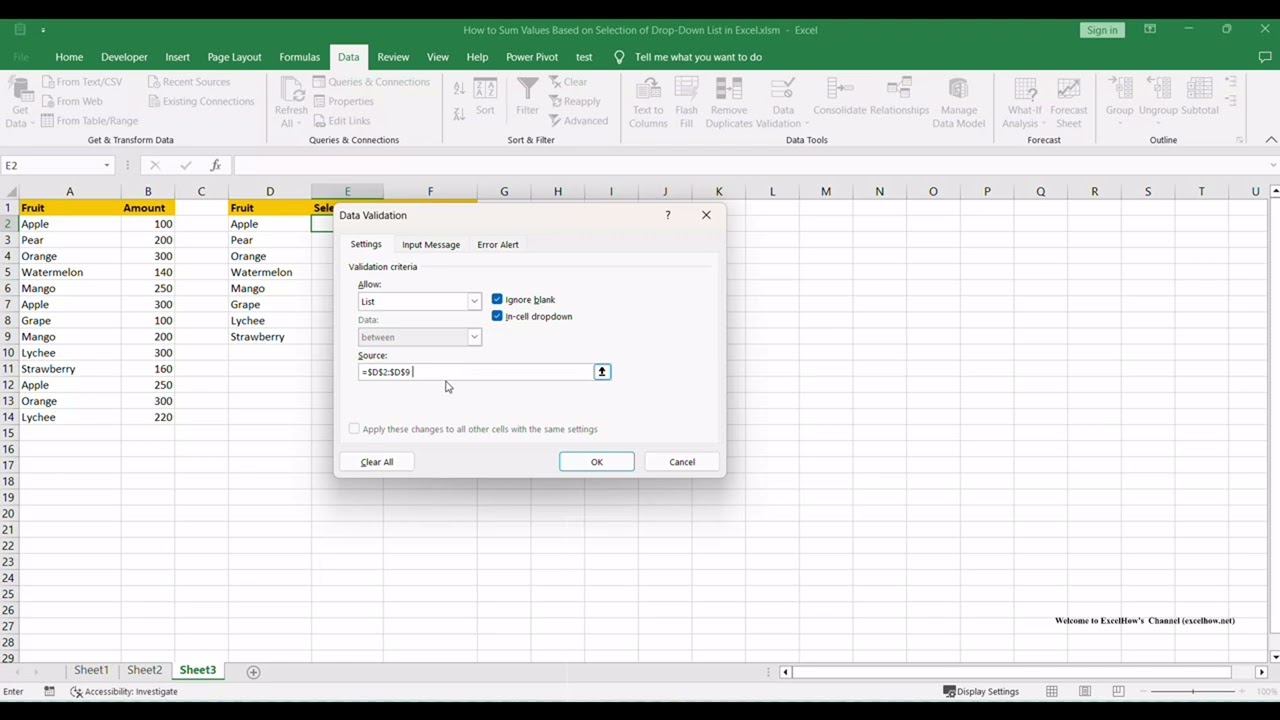Click the Consolidate icon
This screenshot has height=720, width=1280.
[x=840, y=89]
